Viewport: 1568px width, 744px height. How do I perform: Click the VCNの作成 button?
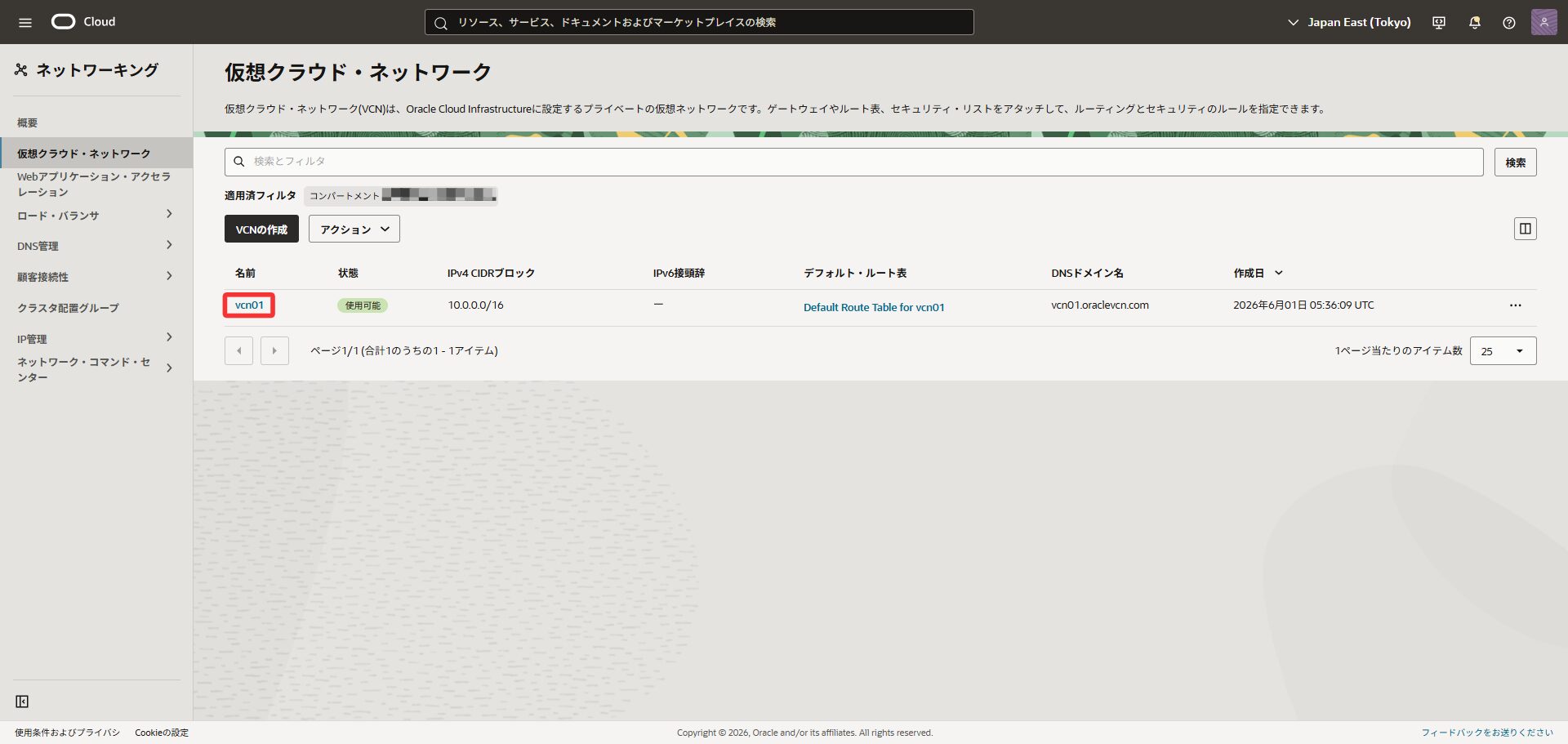(261, 229)
